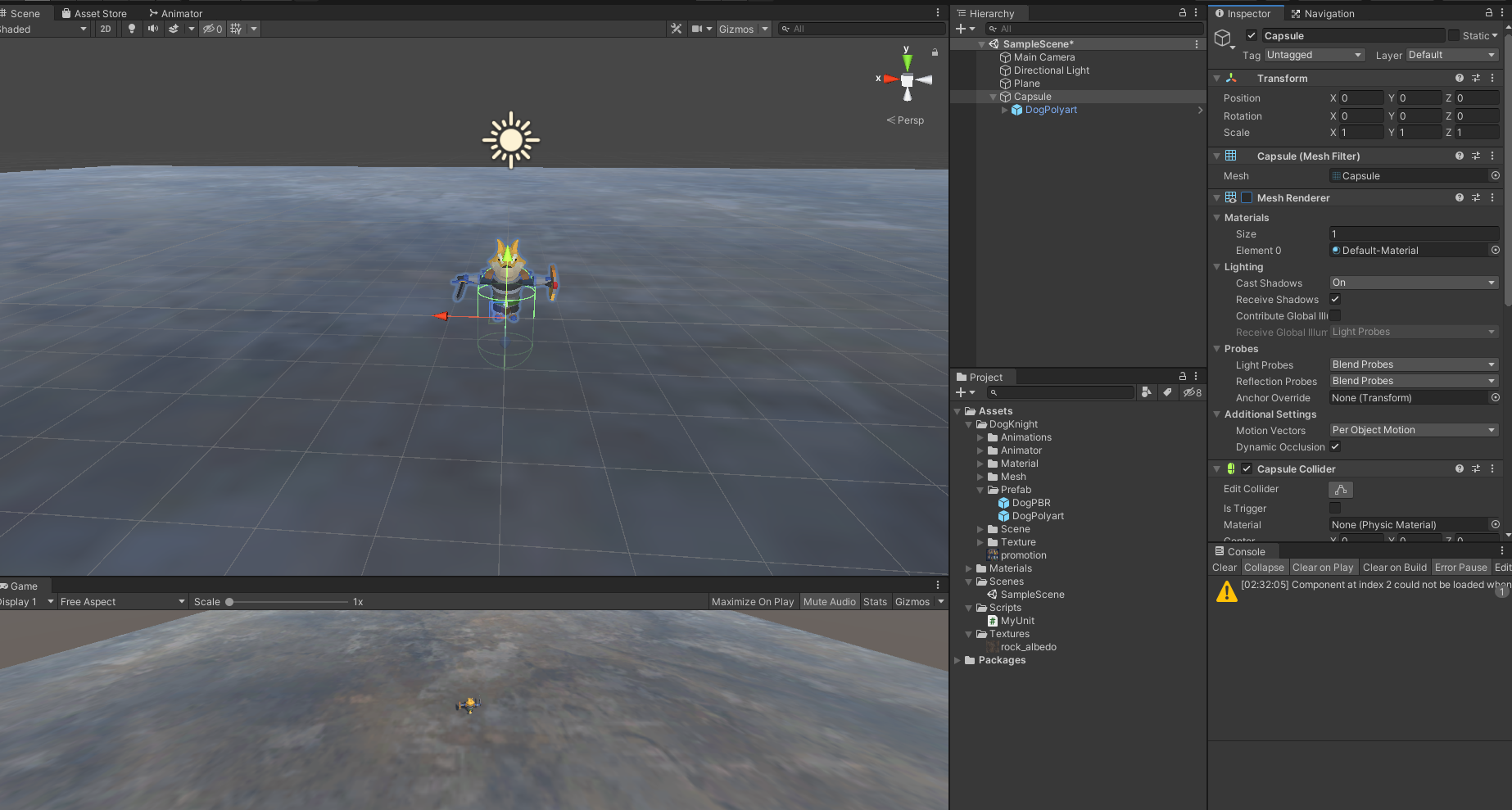Screen dimensions: 1512x810
Task: Open search by type icon in Project
Action: (x=1146, y=392)
